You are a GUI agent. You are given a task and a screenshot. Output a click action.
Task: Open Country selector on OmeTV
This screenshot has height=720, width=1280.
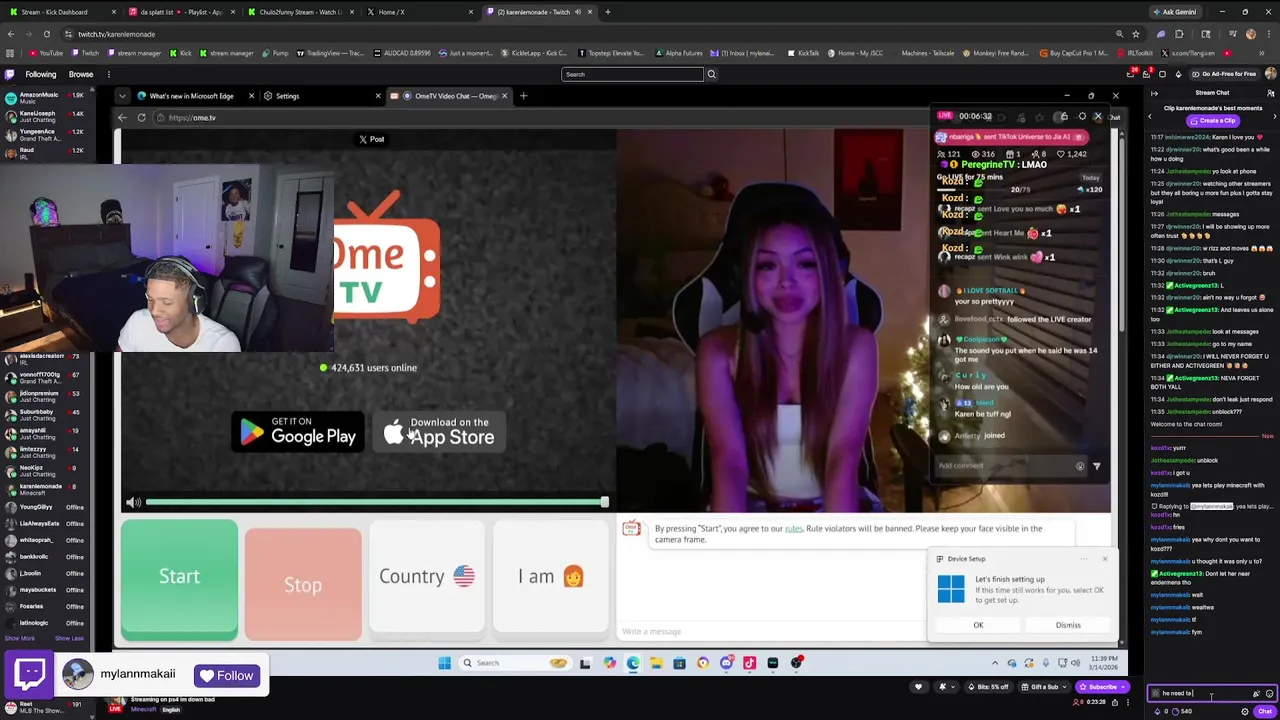tap(427, 576)
